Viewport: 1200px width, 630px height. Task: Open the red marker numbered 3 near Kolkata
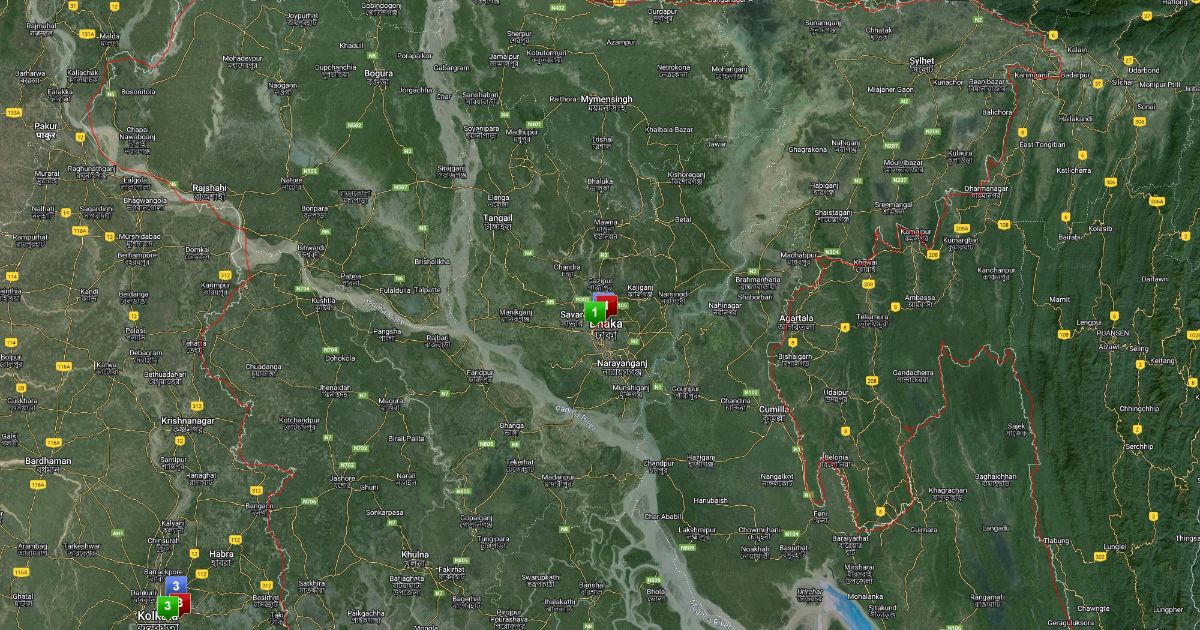click(184, 601)
